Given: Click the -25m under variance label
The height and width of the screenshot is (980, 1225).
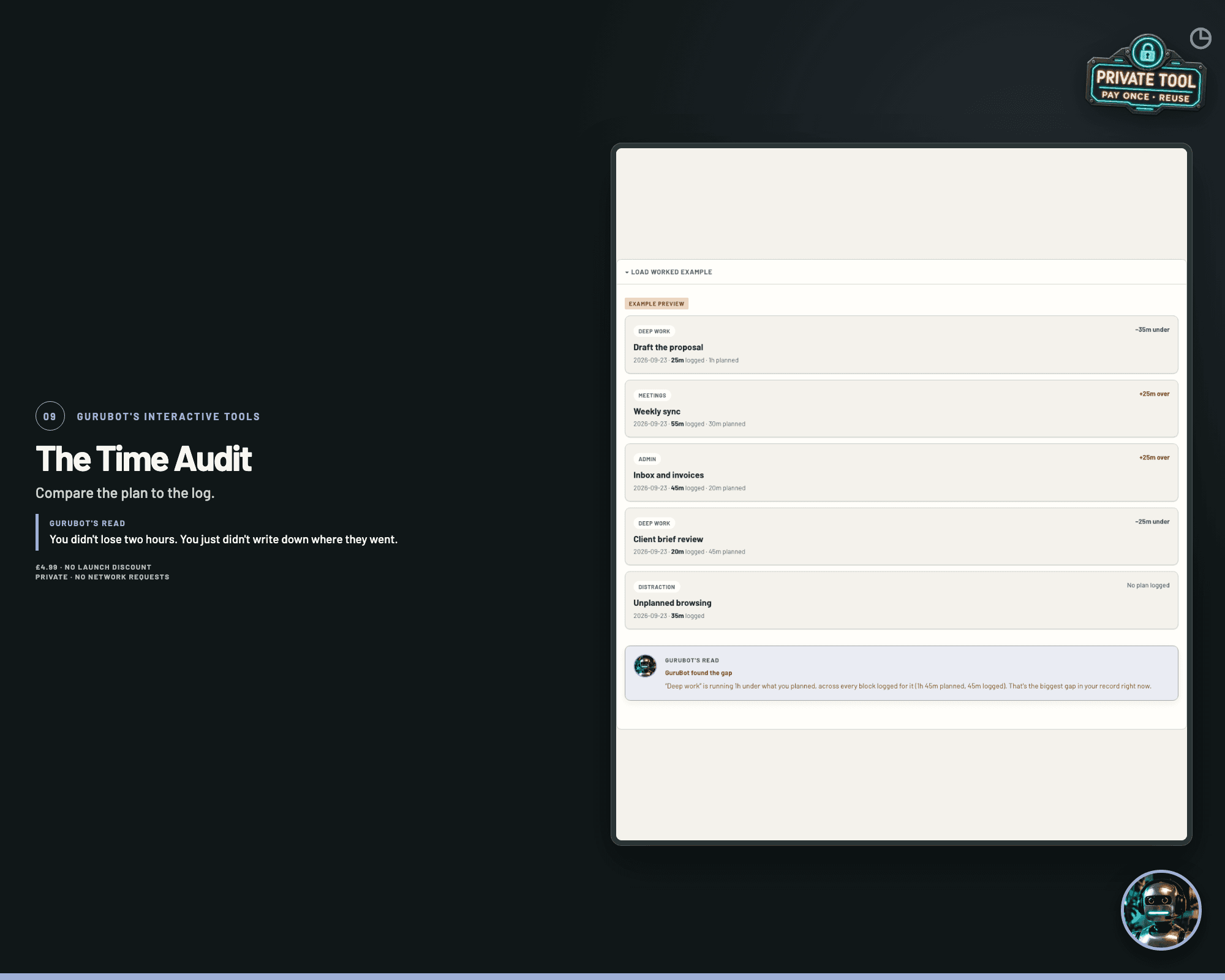Looking at the screenshot, I should click(x=1152, y=522).
